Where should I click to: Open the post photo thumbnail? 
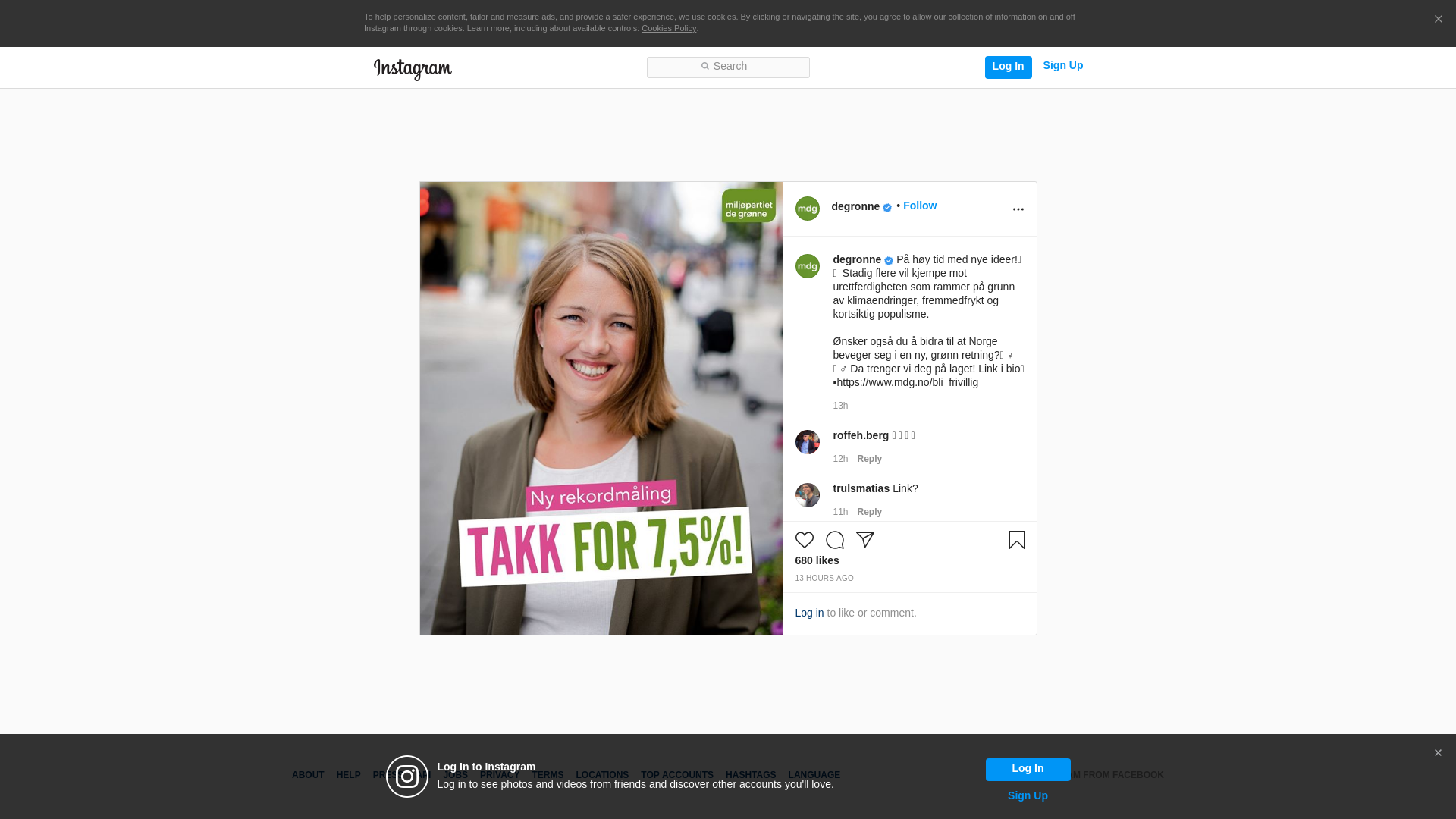coord(601,408)
